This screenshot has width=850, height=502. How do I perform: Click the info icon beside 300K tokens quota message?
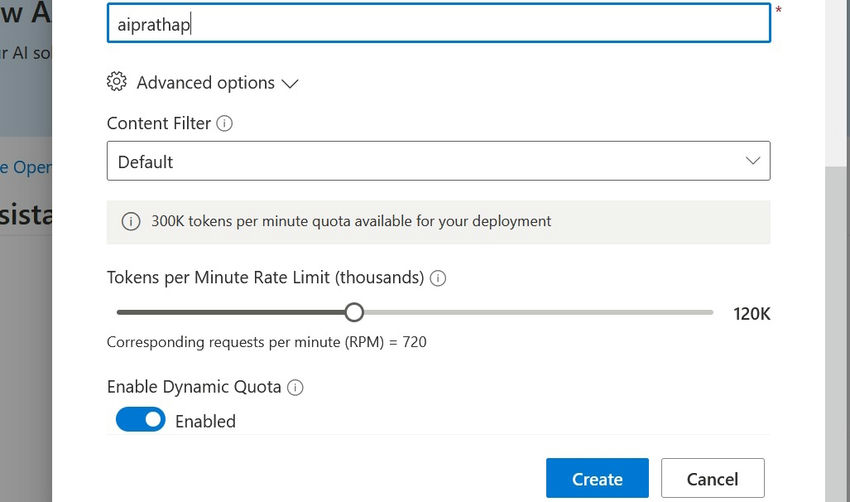(131, 221)
